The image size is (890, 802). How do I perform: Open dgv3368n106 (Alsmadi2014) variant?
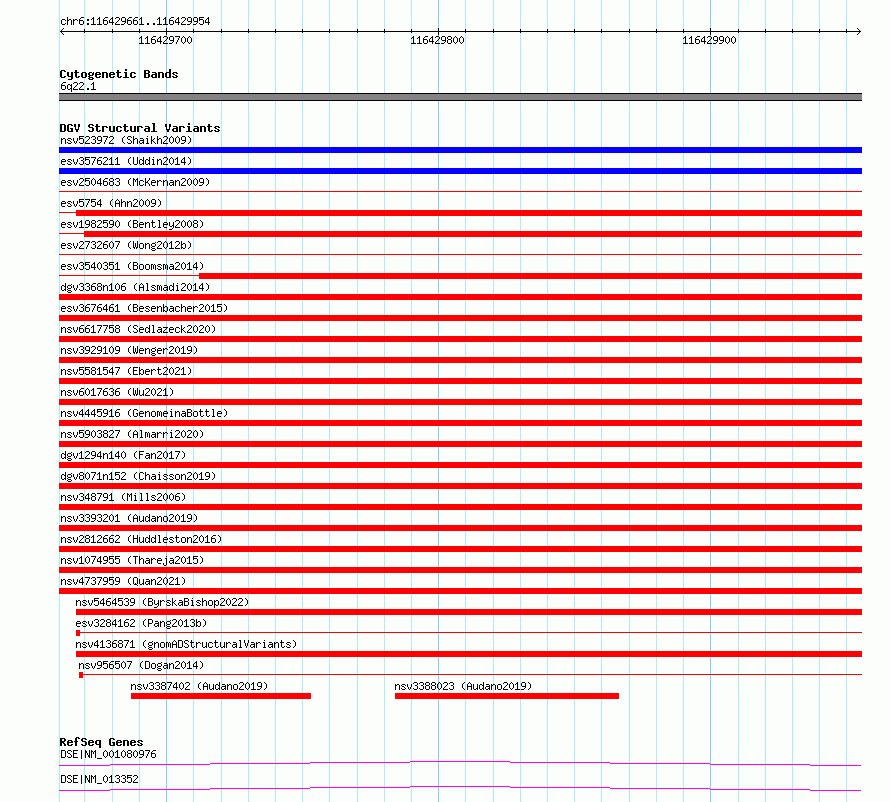pyautogui.click(x=135, y=287)
